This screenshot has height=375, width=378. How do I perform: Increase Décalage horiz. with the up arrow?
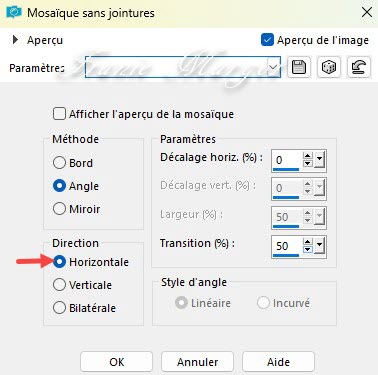tap(308, 156)
